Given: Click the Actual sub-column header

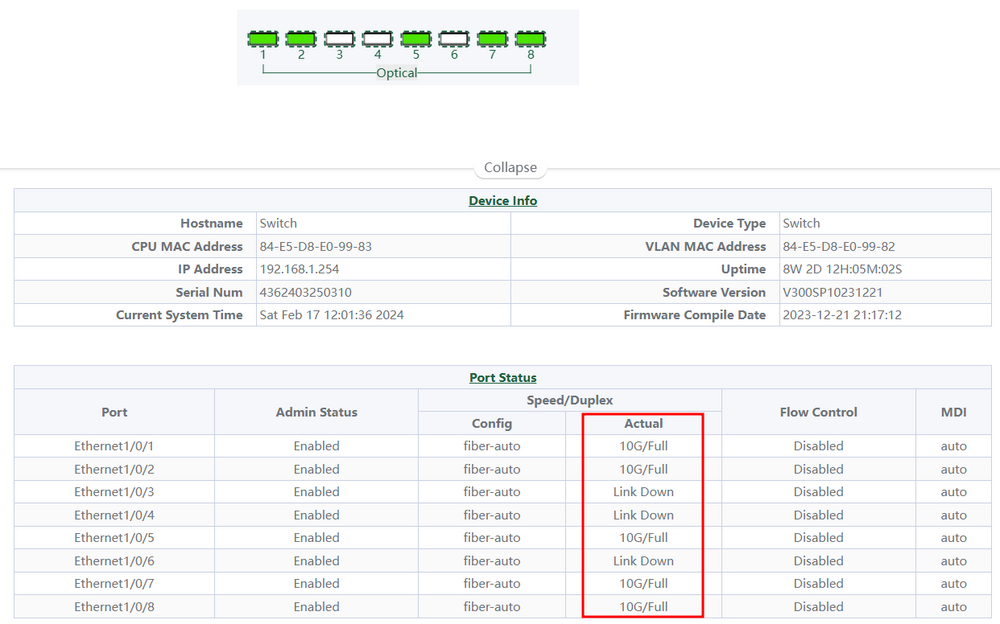Looking at the screenshot, I should click(x=643, y=424).
